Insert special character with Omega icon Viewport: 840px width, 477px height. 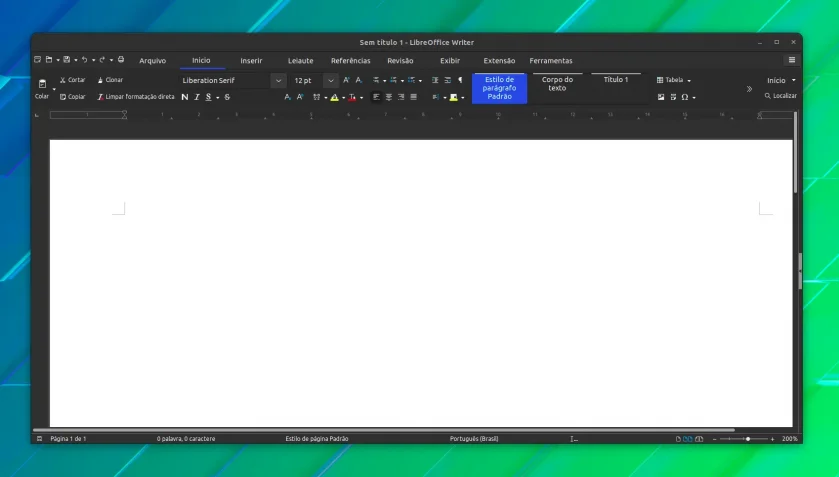685,97
